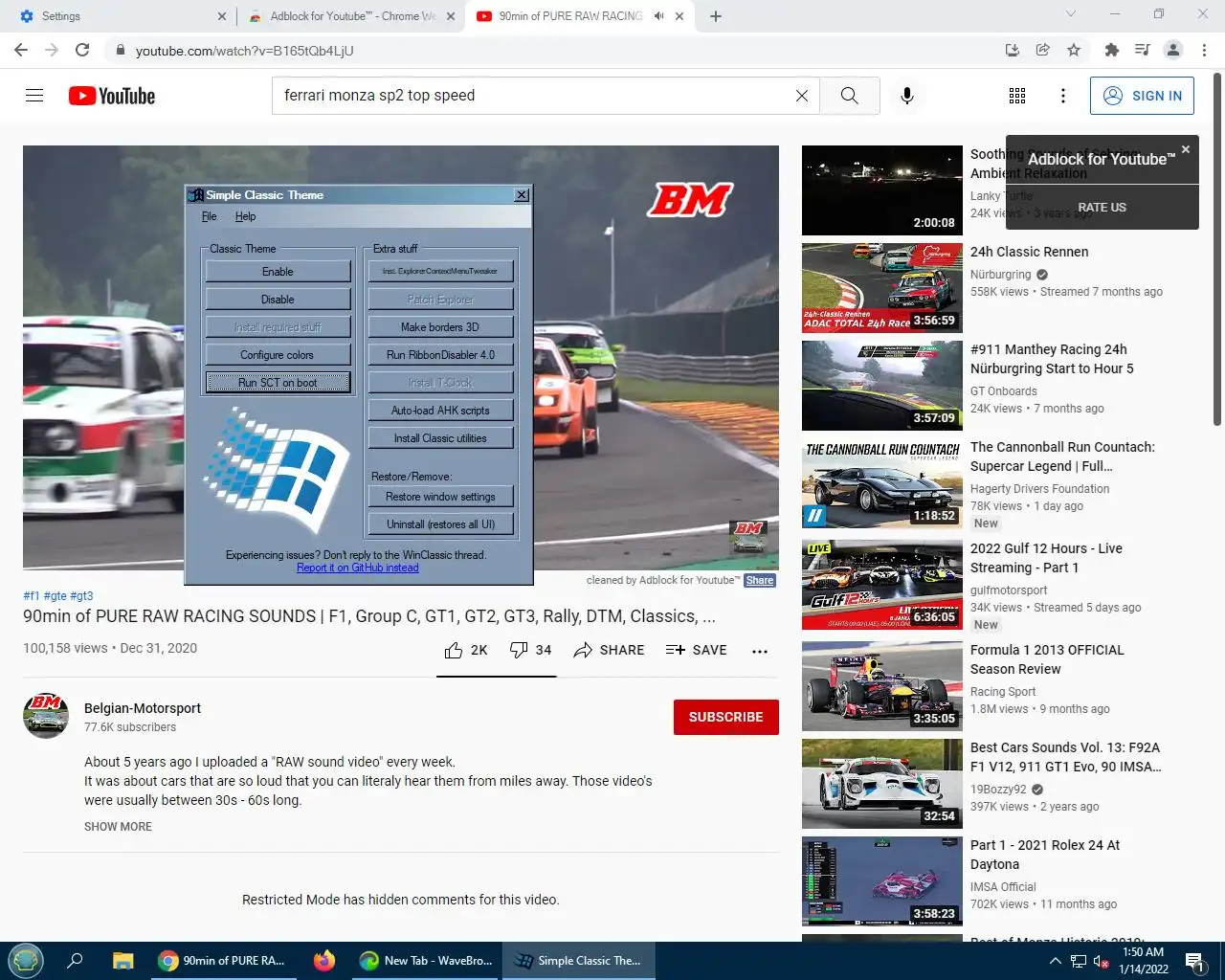Open Chrome extensions puzzle icon
The width and height of the screenshot is (1225, 980).
click(x=1111, y=50)
